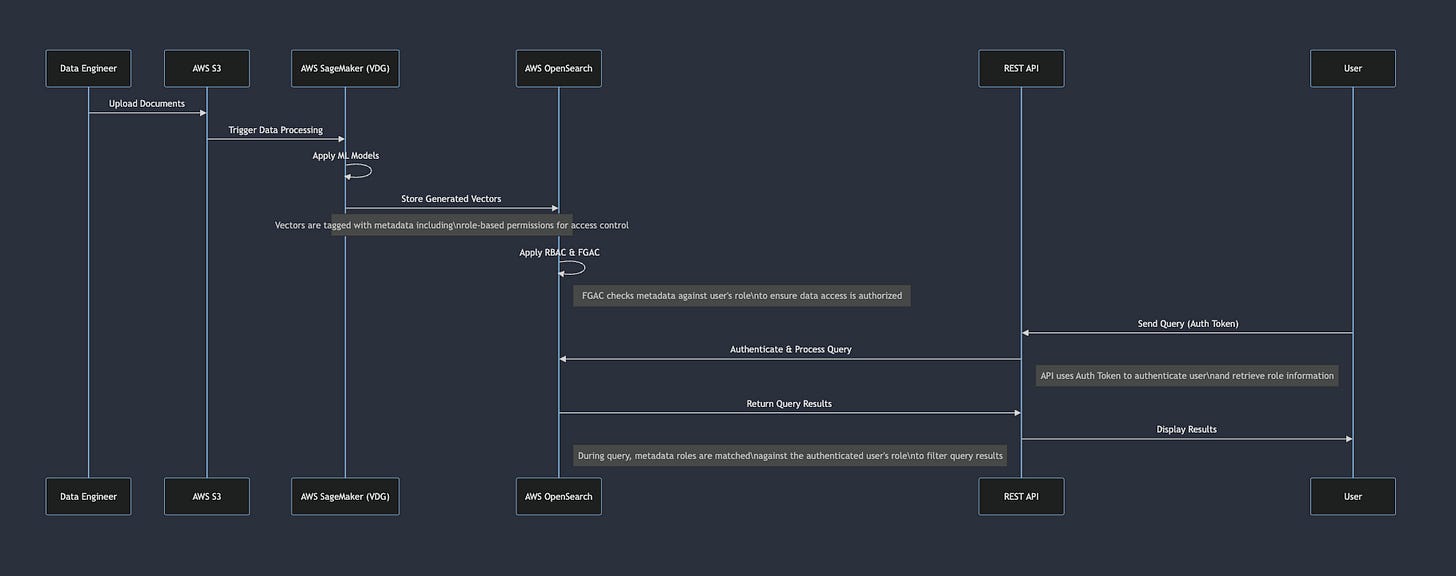Viewport: 1456px width, 576px height.
Task: Click the note 'During query, metadata roles are matched'
Action: coord(790,455)
